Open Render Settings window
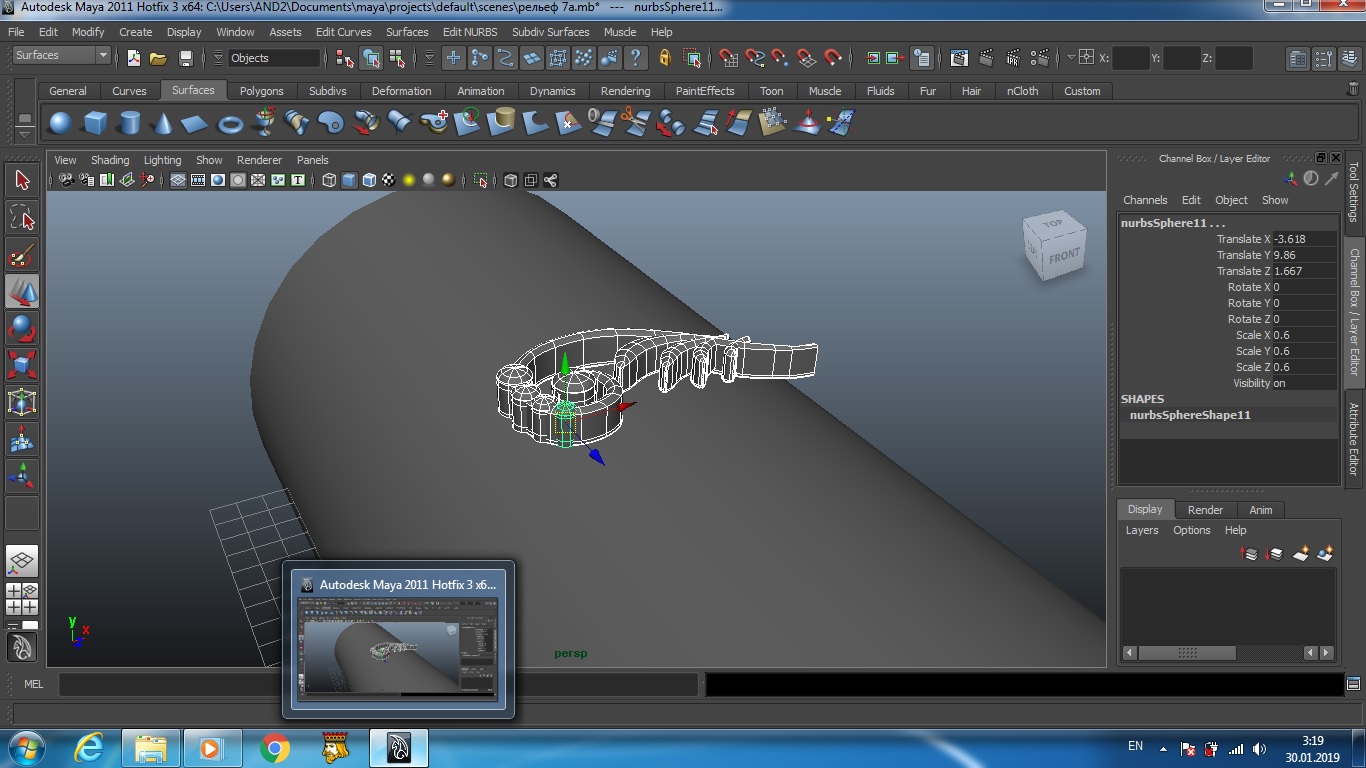 (1040, 58)
